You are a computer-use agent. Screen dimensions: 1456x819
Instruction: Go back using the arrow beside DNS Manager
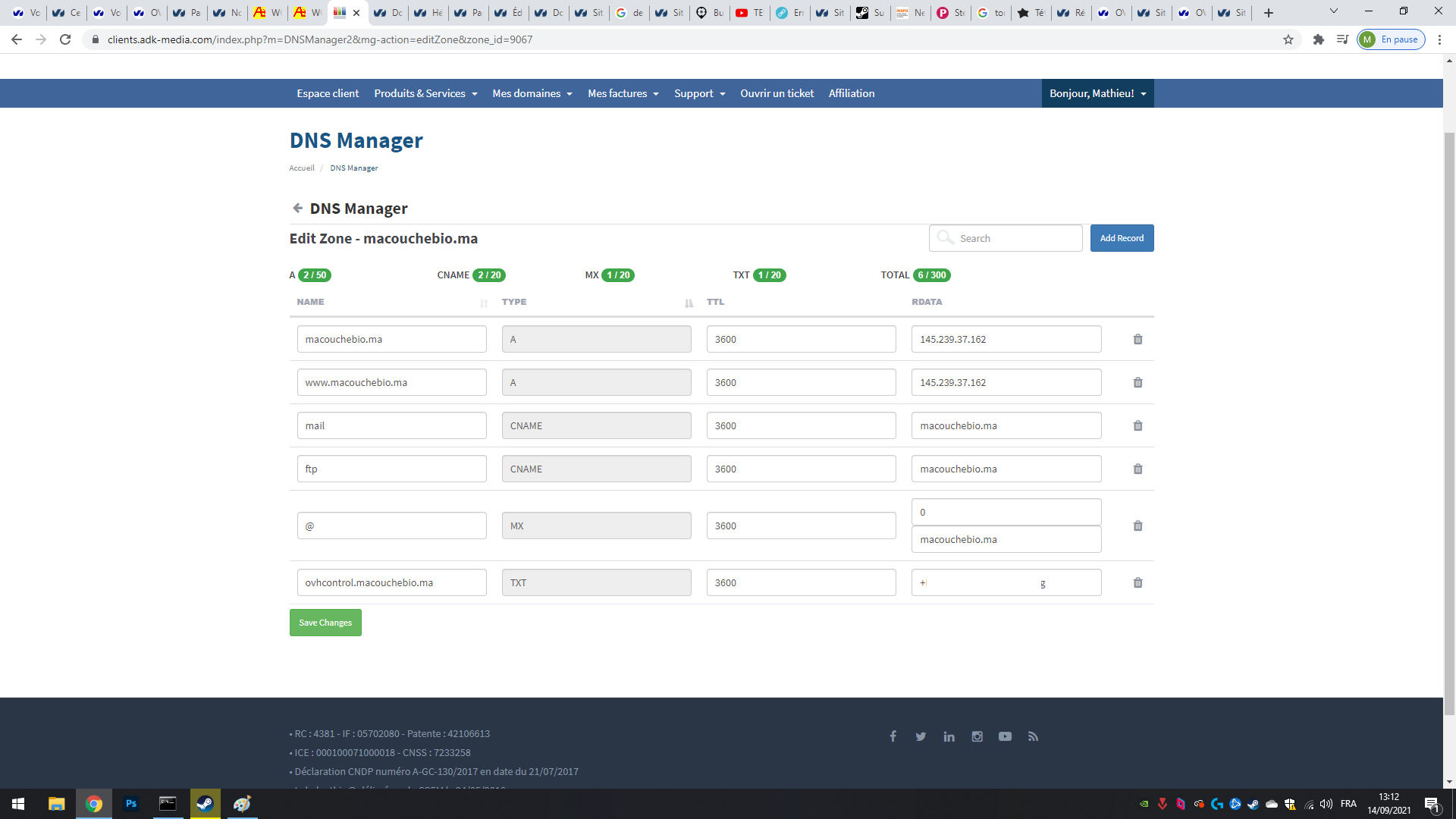point(297,208)
